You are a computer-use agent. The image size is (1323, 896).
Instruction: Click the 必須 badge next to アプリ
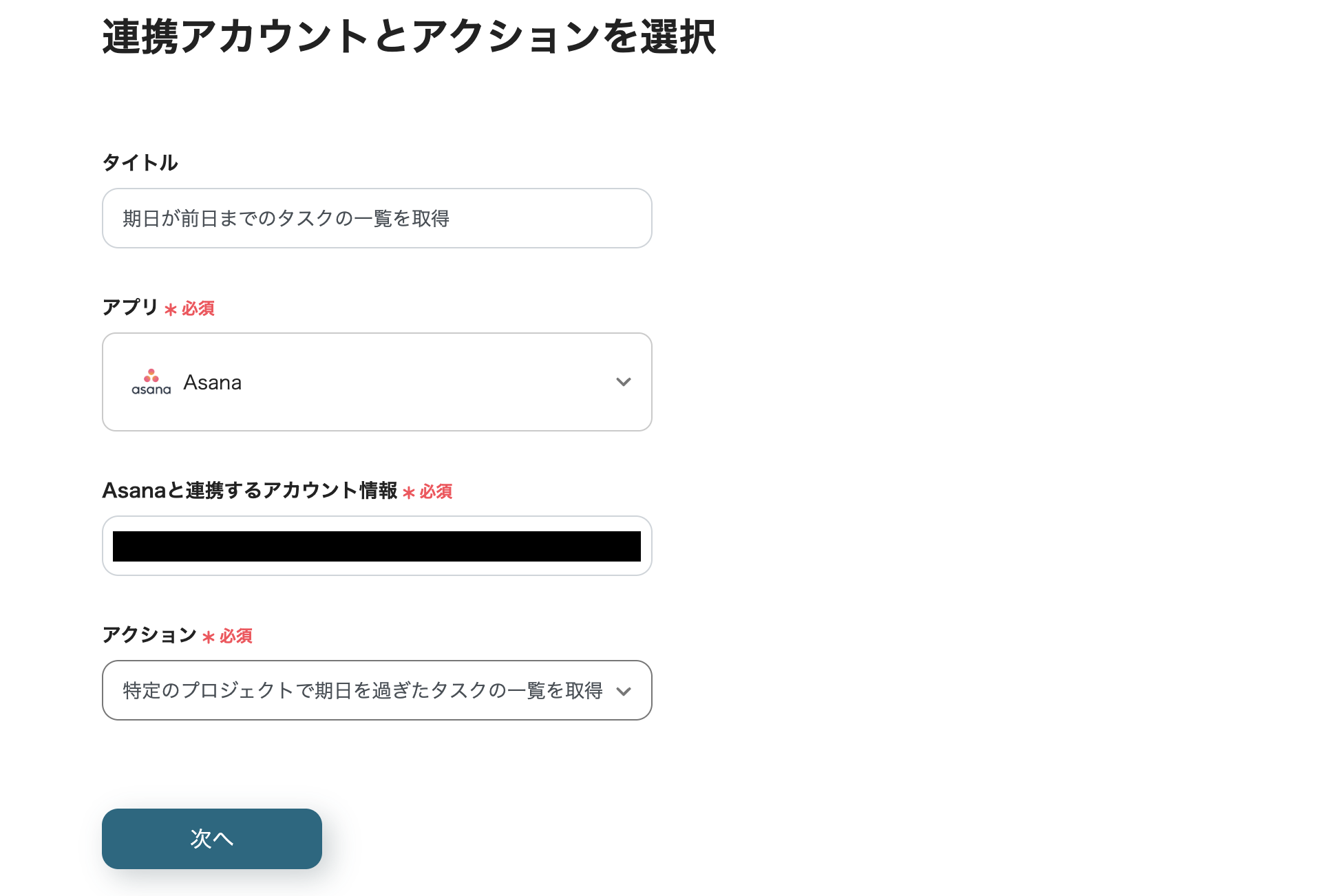(x=197, y=309)
